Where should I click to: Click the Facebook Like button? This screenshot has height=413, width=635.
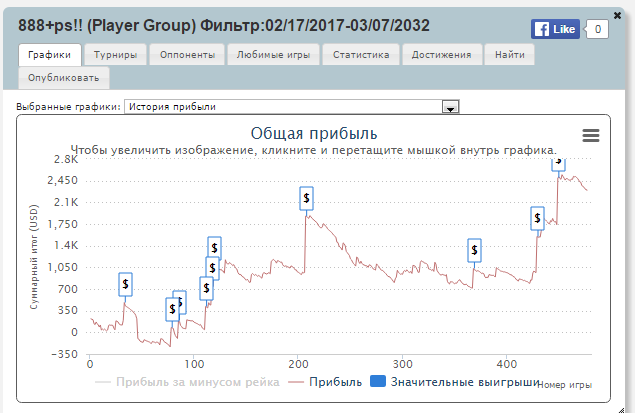555,29
